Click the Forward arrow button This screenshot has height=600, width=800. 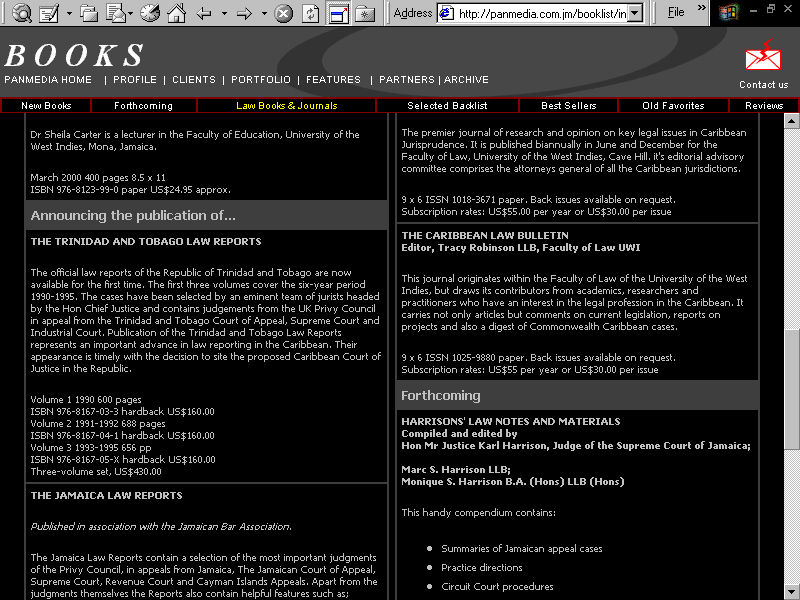pyautogui.click(x=243, y=13)
